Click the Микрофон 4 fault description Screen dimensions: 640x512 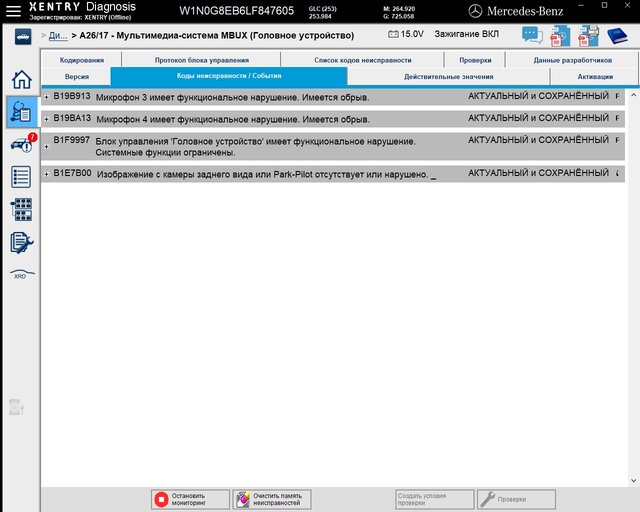coord(233,120)
